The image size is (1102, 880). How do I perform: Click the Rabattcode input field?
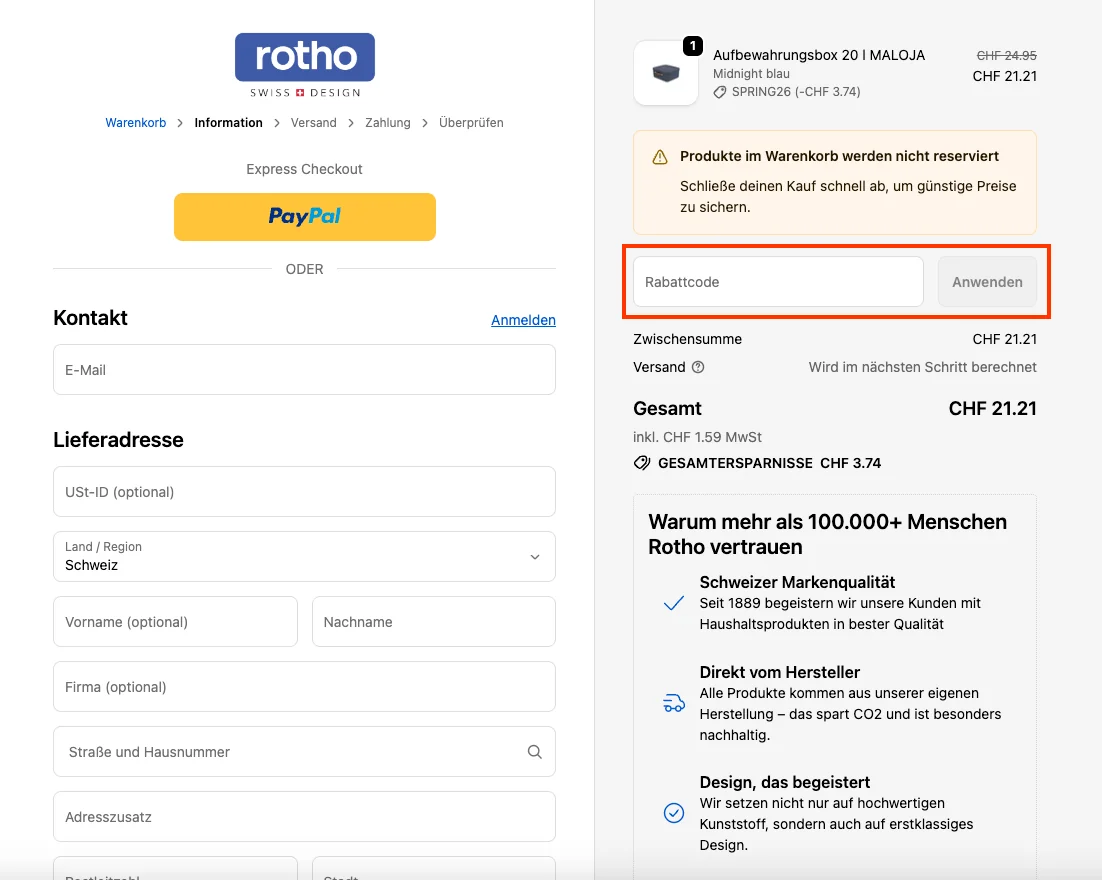[x=777, y=281]
